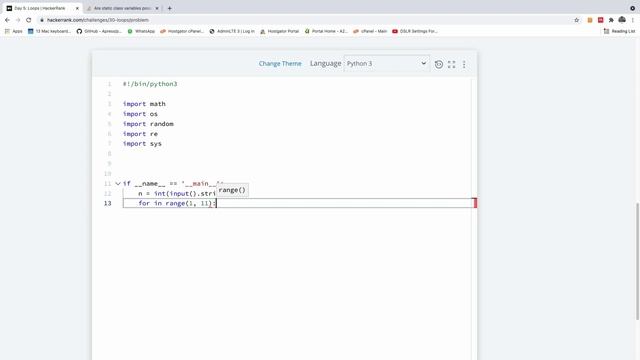Open the red extension icon in toolbar

(600, 20)
